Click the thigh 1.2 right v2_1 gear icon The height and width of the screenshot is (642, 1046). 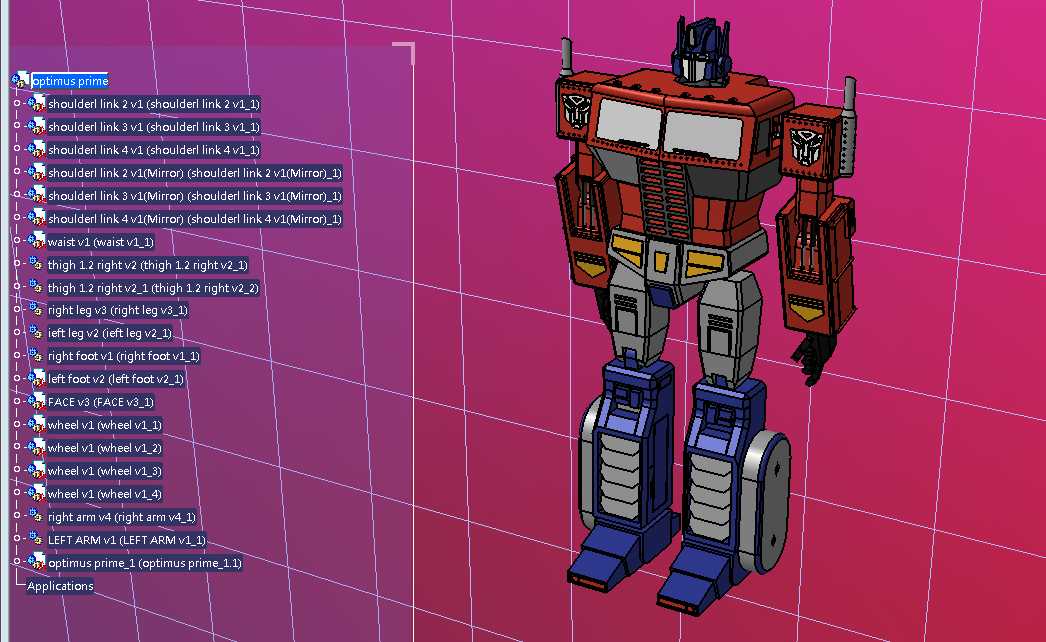(x=36, y=264)
